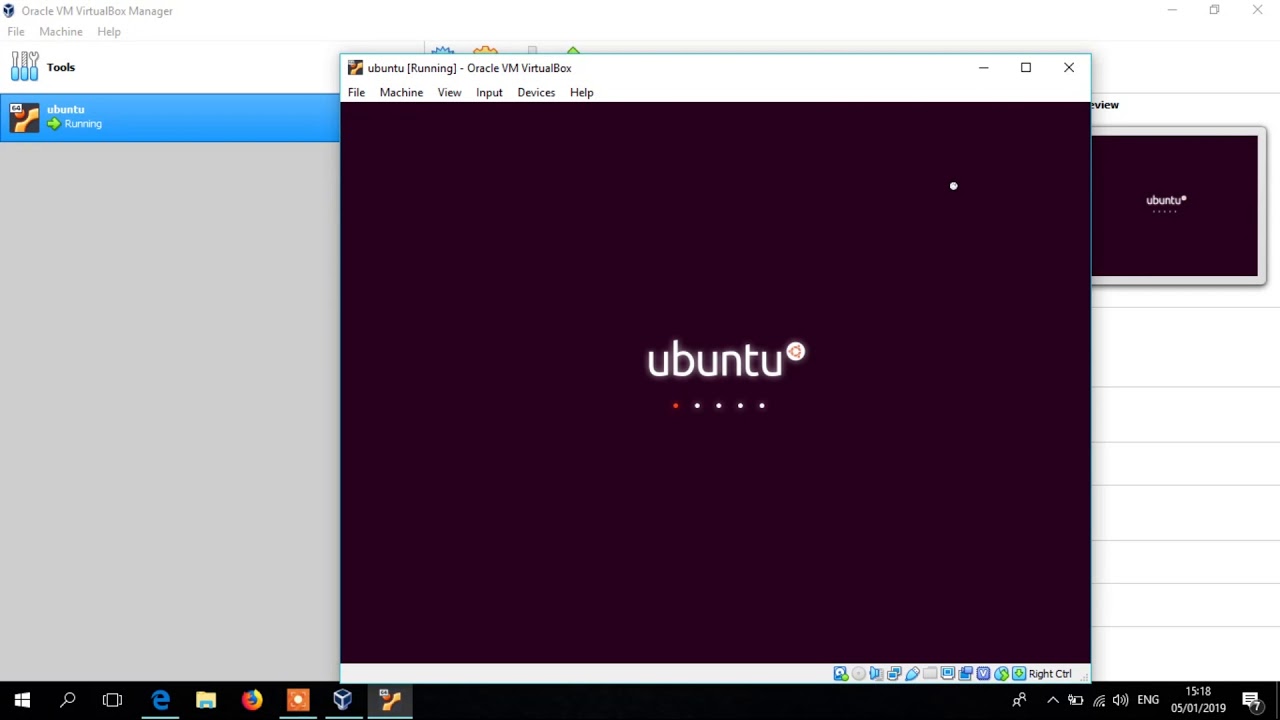
Task: Launch Firefox from the taskbar
Action: click(252, 700)
